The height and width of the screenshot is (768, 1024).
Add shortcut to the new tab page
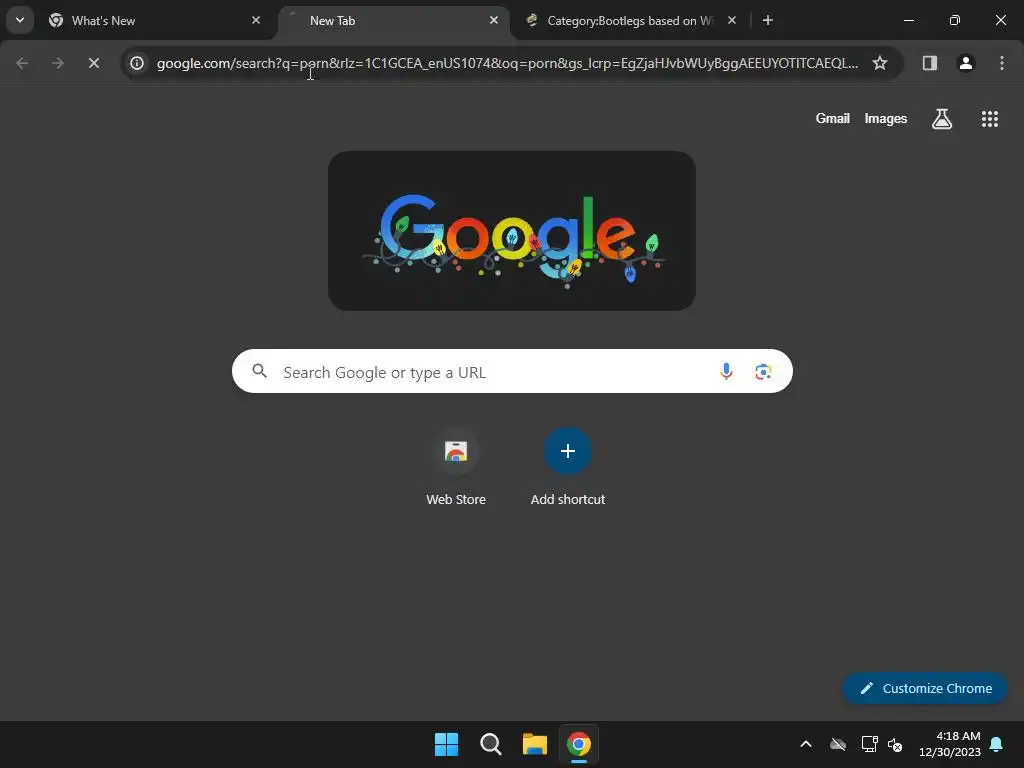tap(568, 468)
